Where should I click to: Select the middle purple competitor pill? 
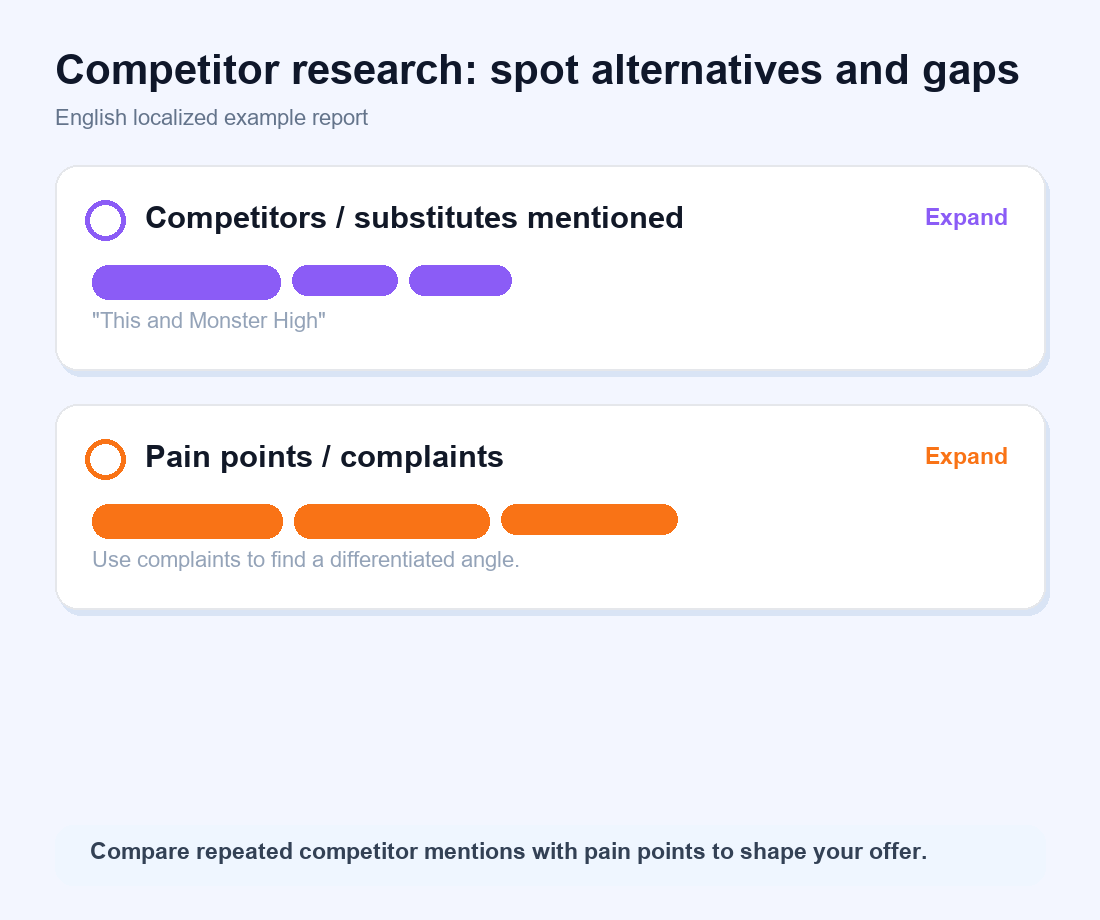point(344,281)
